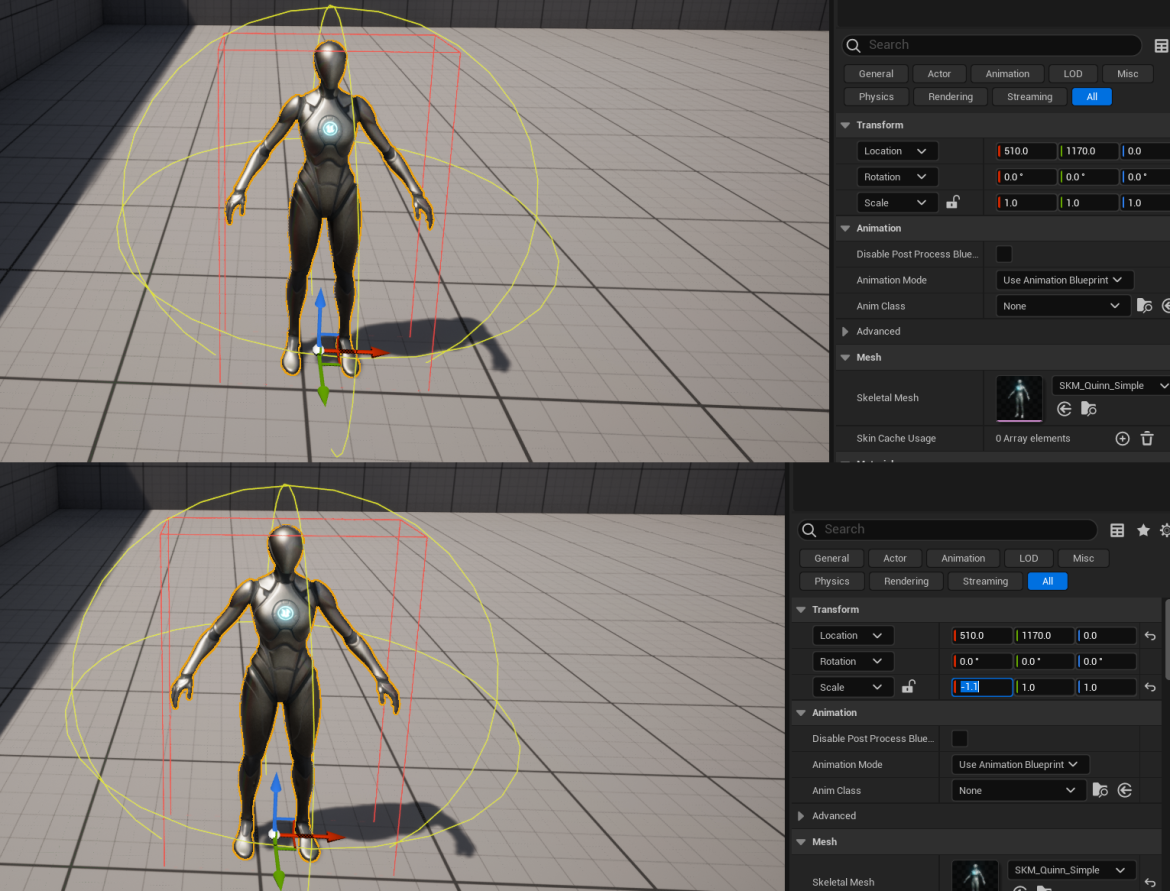Toggle the lower panel's scale lock icon

(908, 687)
